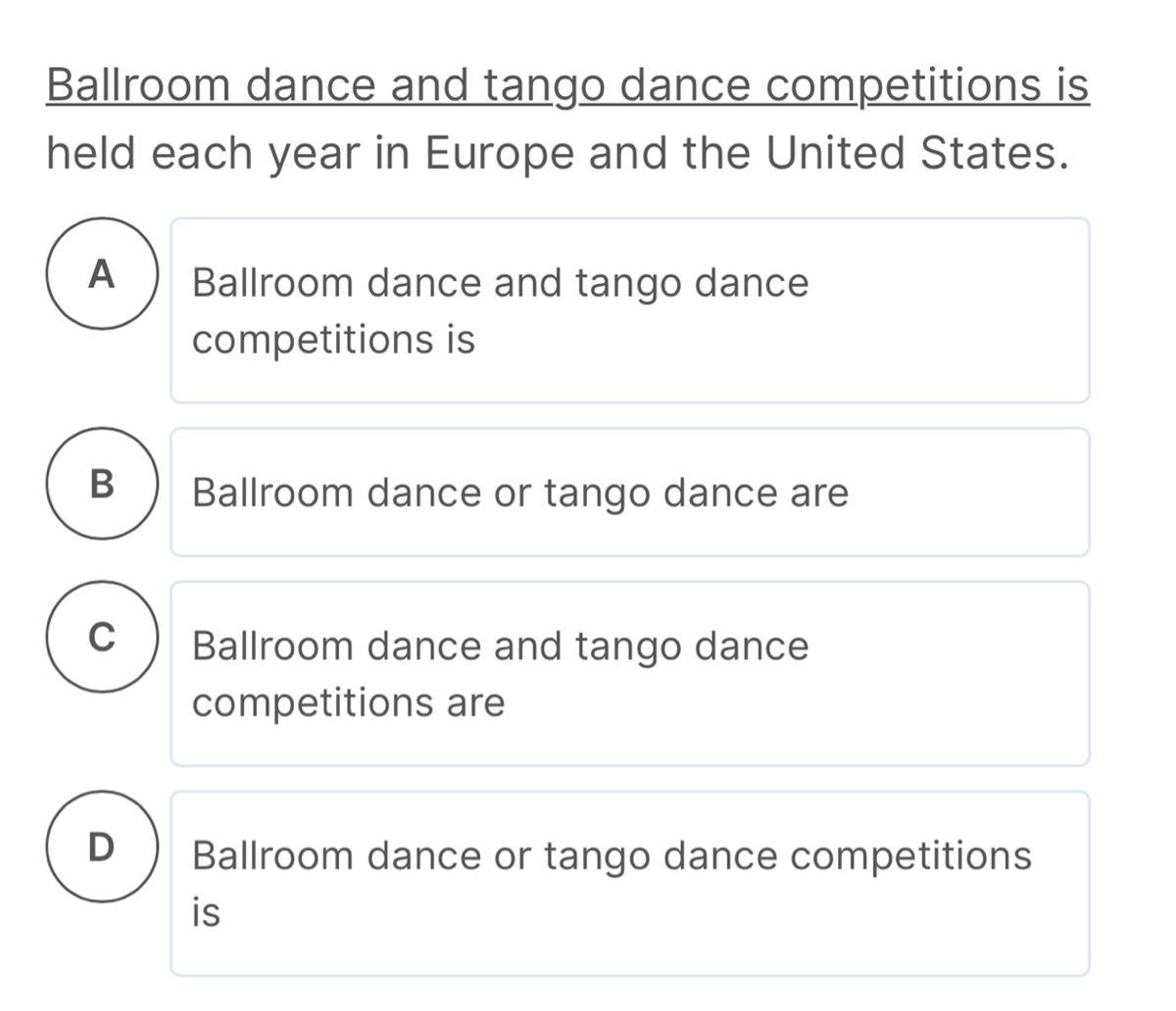Select radio option B
The width and height of the screenshot is (1176, 1011).
click(101, 483)
